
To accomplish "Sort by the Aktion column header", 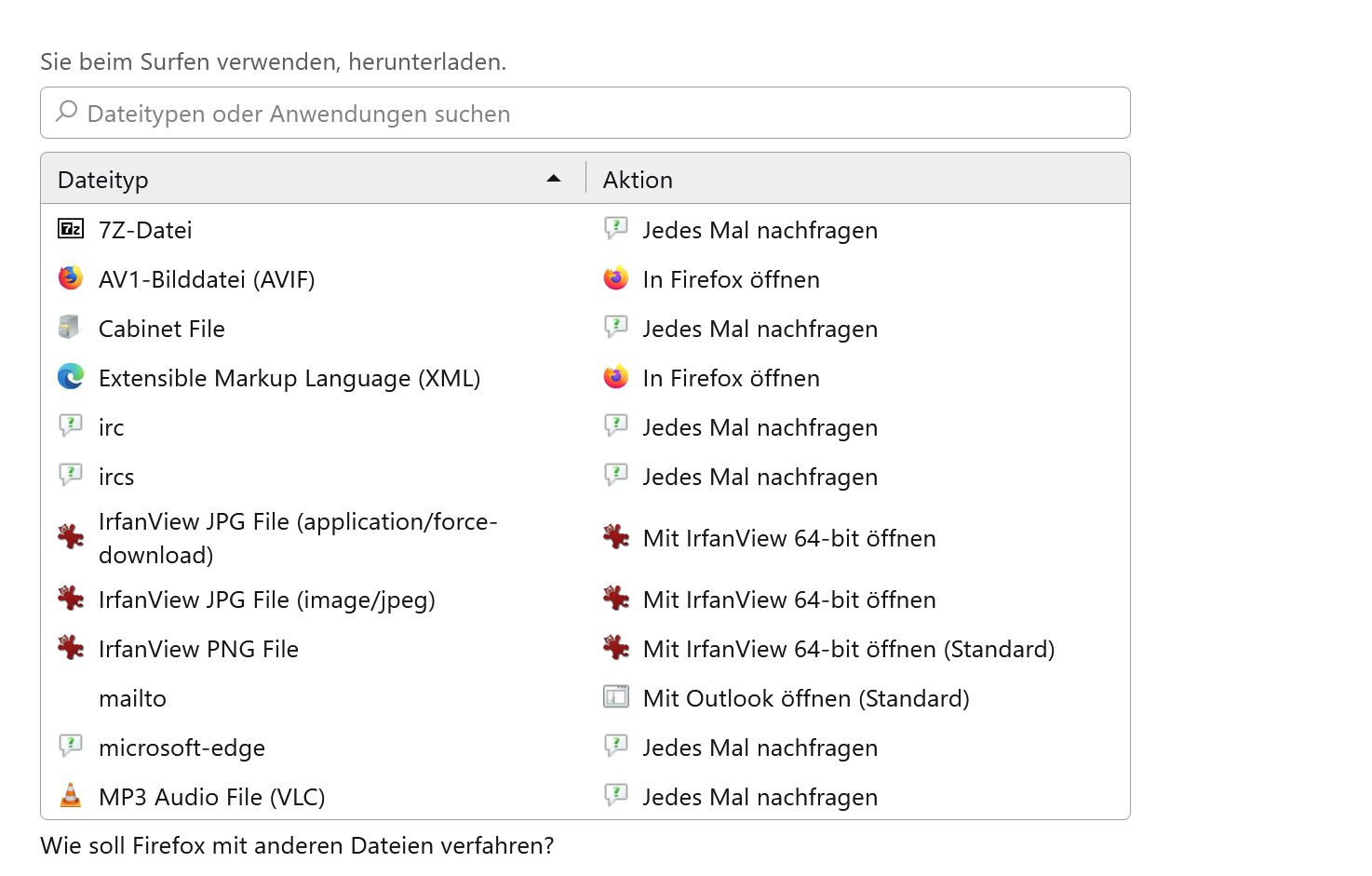I will 638,180.
